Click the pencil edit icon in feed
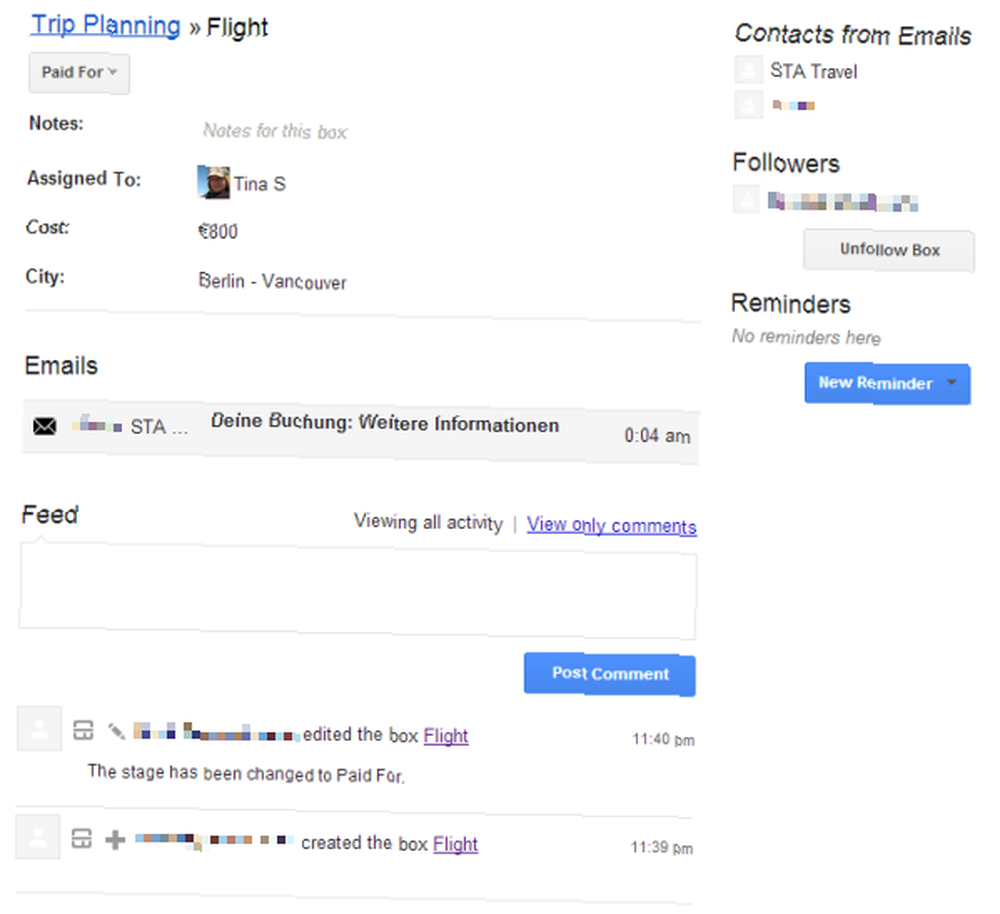This screenshot has width=1000, height=914. [116, 731]
